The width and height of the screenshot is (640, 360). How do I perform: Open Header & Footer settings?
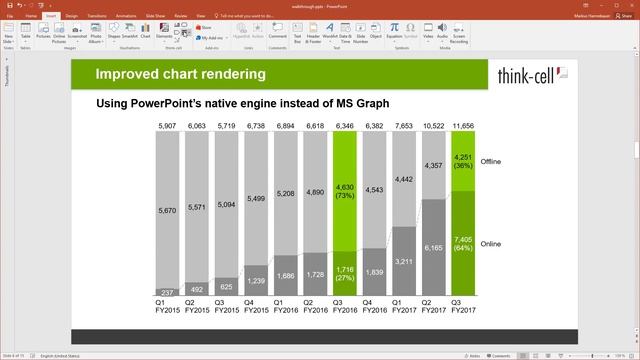[313, 33]
